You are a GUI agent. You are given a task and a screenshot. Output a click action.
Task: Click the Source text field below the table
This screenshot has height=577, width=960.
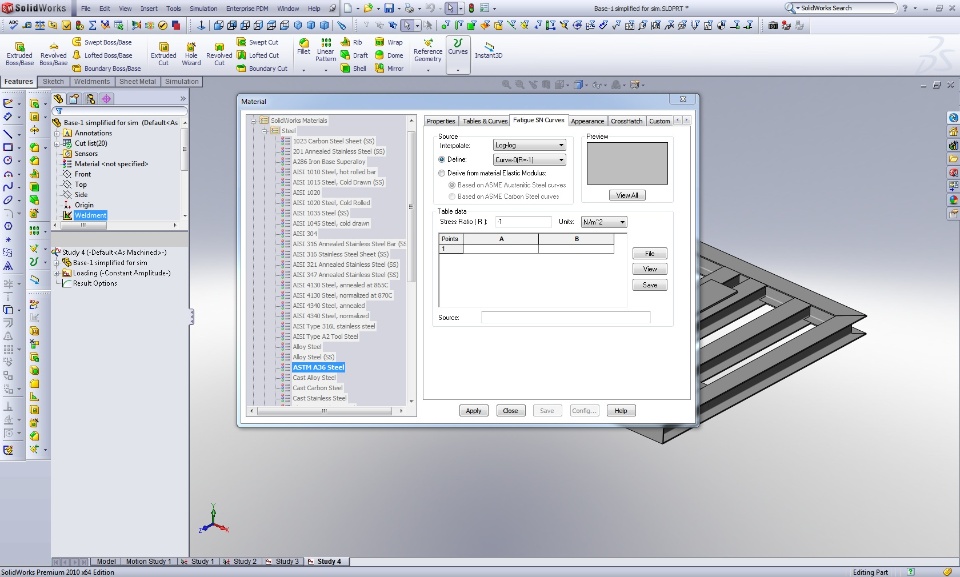566,317
